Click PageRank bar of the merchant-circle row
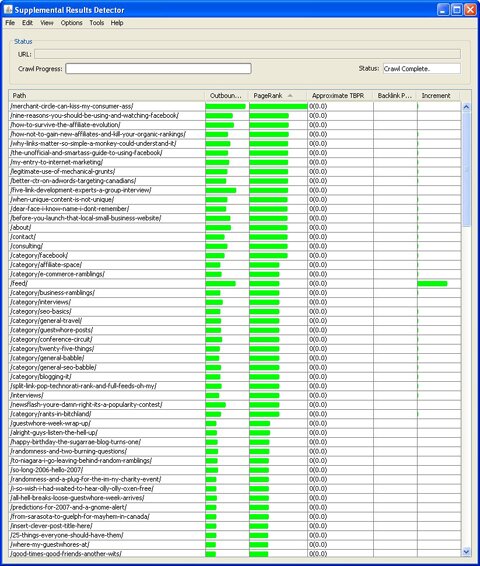The width and height of the screenshot is (480, 566). point(278,106)
